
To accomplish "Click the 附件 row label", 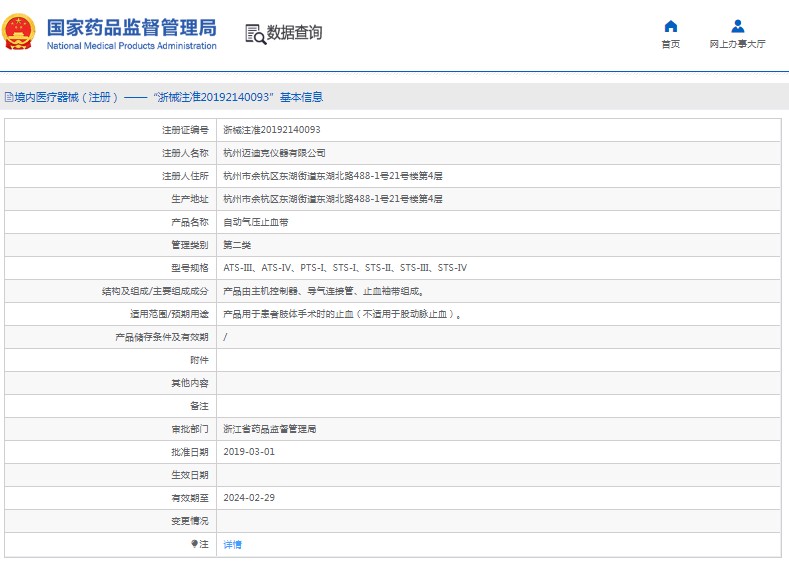I will click(199, 360).
